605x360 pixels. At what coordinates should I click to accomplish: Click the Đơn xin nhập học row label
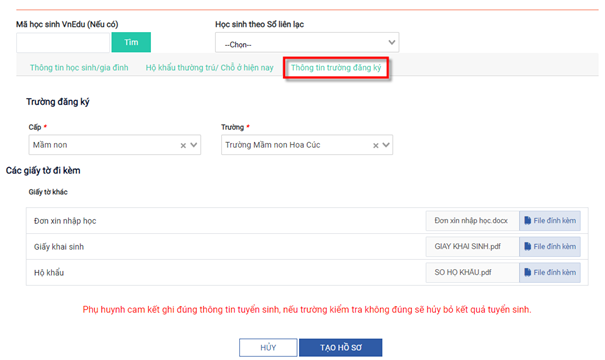coord(65,221)
